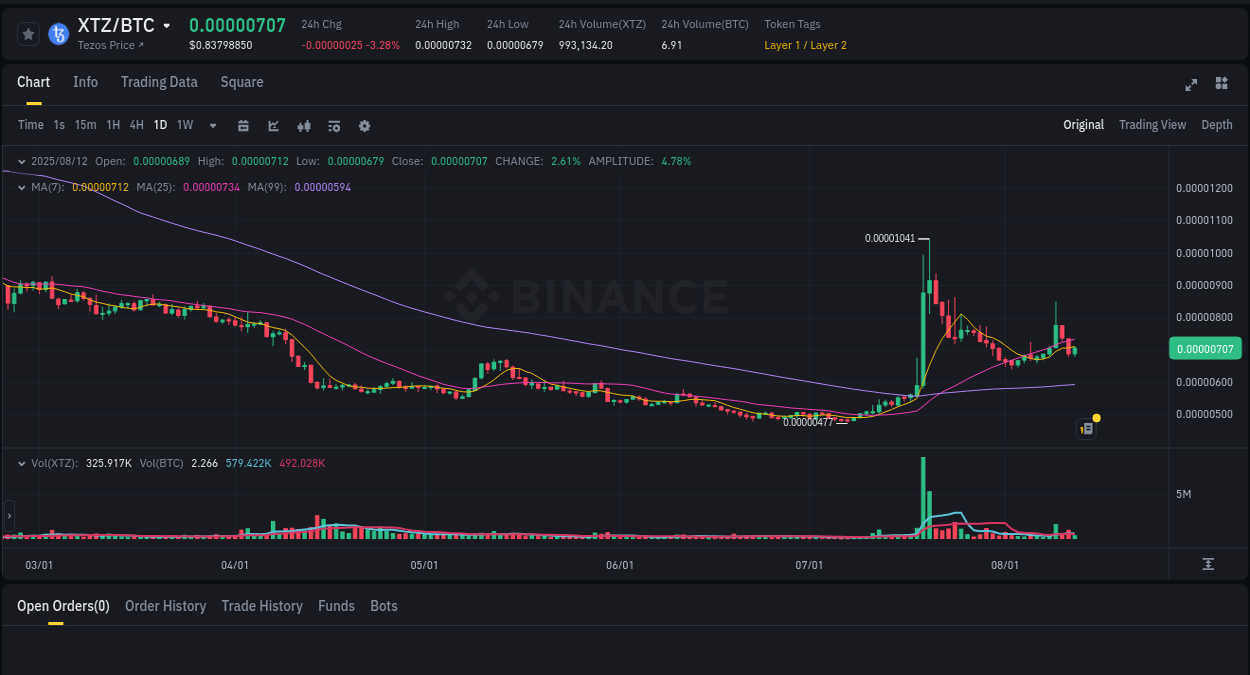Image resolution: width=1250 pixels, height=675 pixels.
Task: Collapse the Vol(XTZ) indicator panel
Action: pos(20,463)
